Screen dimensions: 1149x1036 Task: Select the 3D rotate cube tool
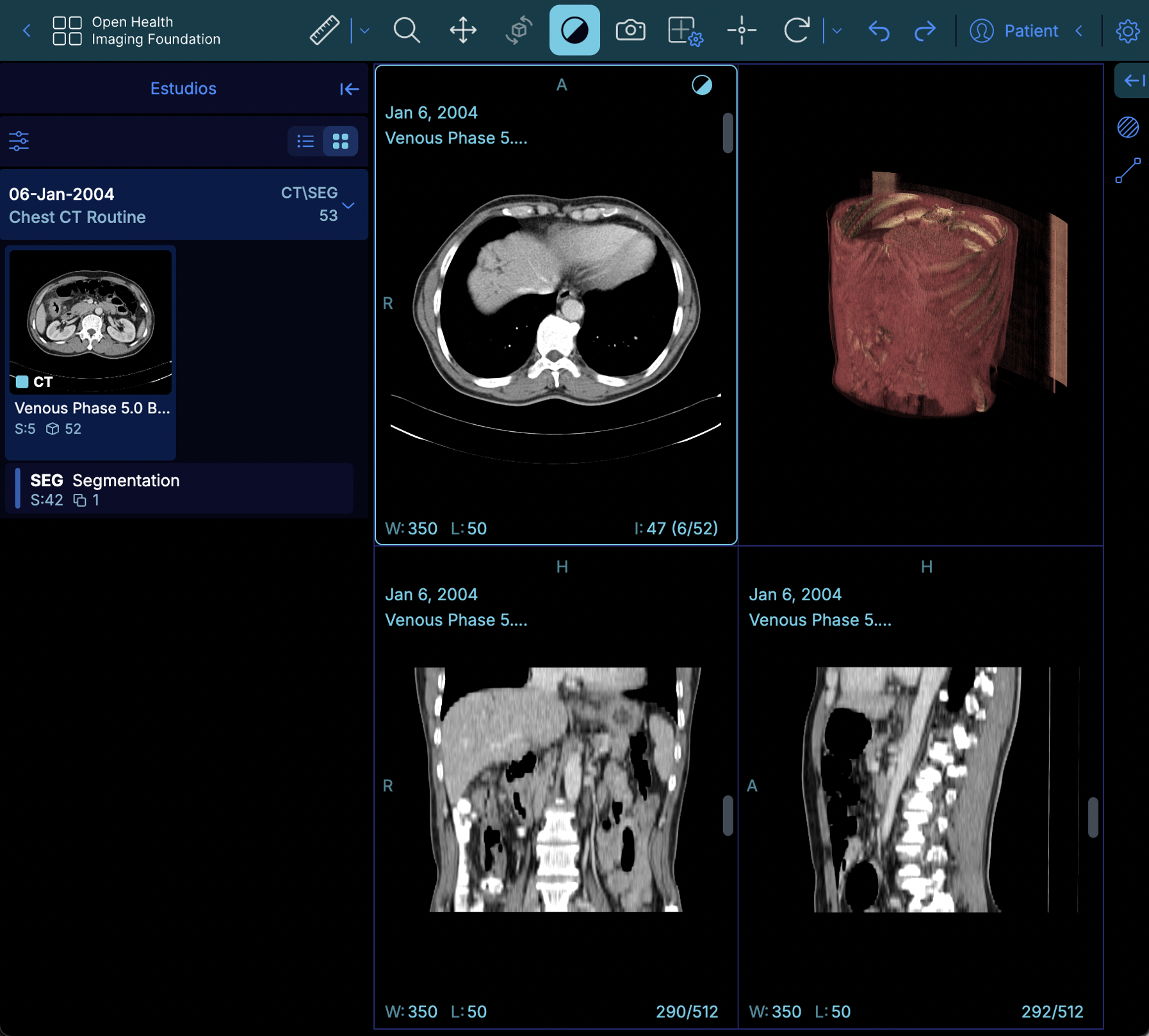pyautogui.click(x=519, y=30)
